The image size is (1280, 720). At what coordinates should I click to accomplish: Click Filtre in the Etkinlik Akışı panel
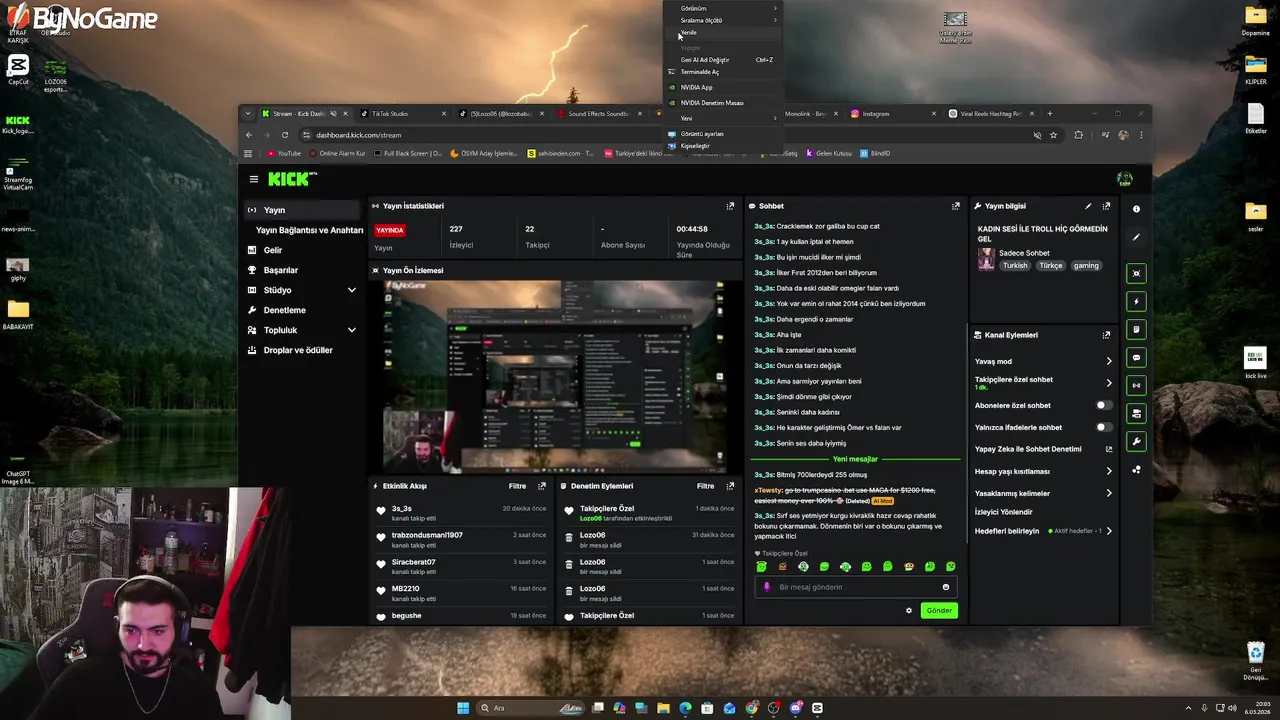pyautogui.click(x=517, y=486)
